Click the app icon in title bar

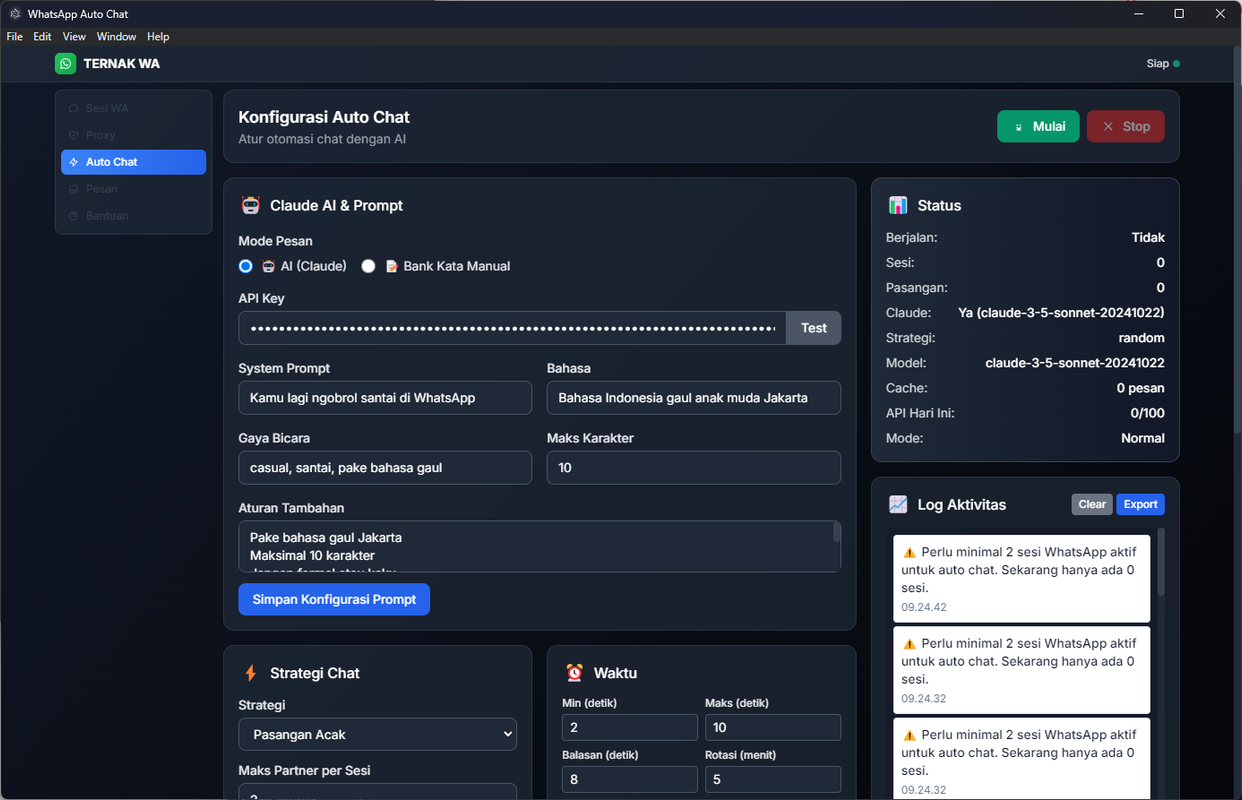pyautogui.click(x=14, y=14)
